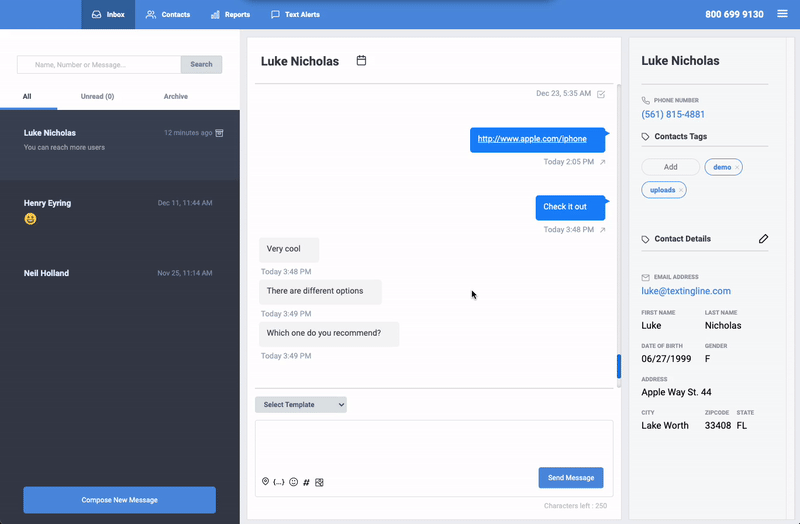Image resolution: width=800 pixels, height=524 pixels.
Task: Click the Search button
Action: pos(202,64)
